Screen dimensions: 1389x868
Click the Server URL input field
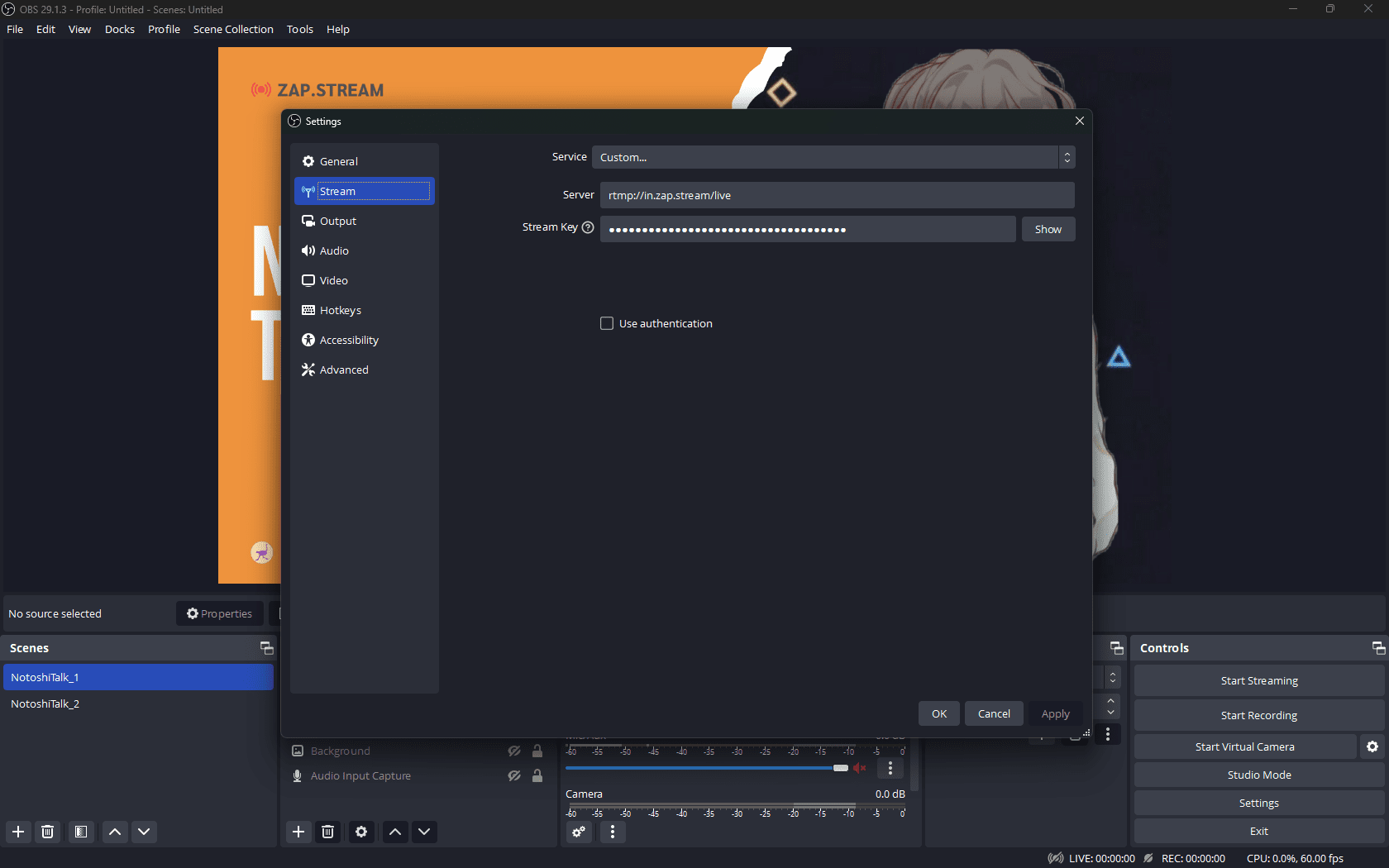(837, 195)
